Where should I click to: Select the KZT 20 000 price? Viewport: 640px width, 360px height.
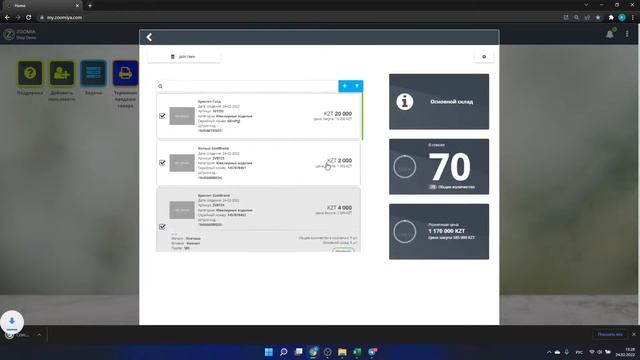[x=338, y=114]
